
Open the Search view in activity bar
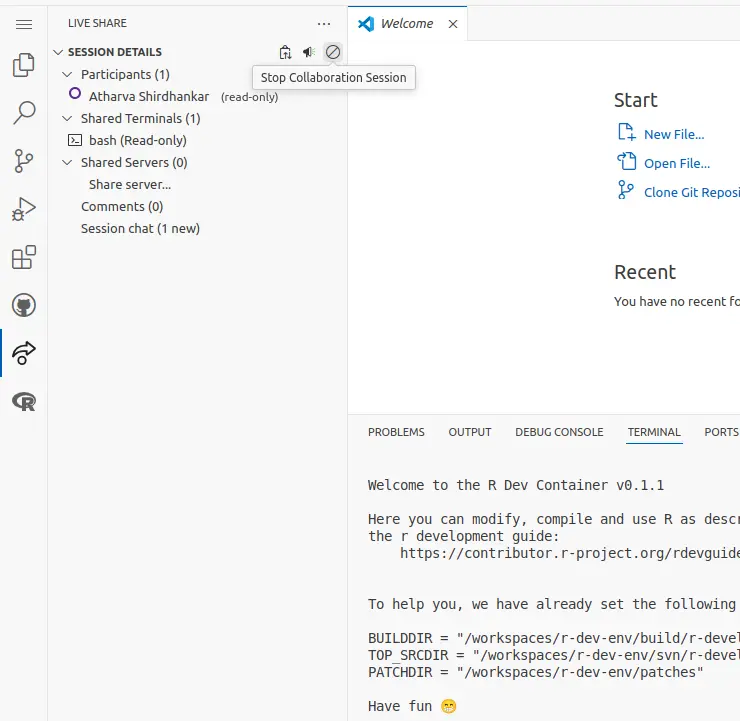(23, 113)
